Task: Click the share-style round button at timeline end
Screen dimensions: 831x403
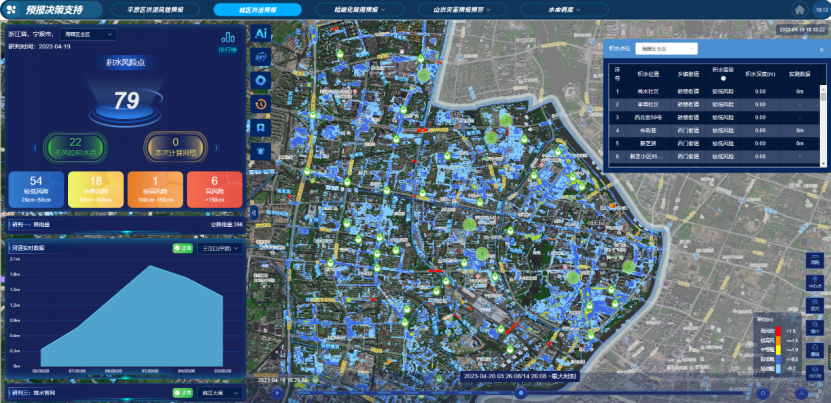Action: [801, 393]
